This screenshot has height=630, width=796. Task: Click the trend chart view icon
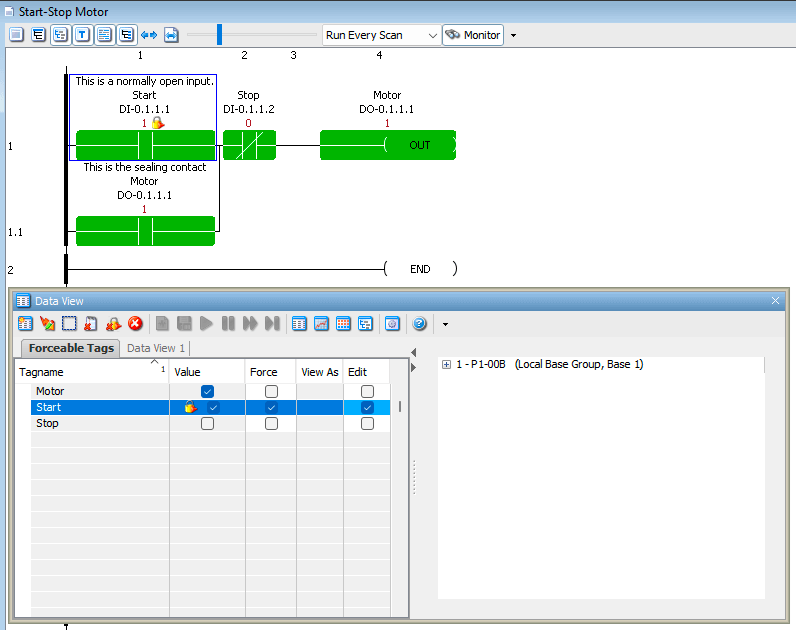(321, 324)
